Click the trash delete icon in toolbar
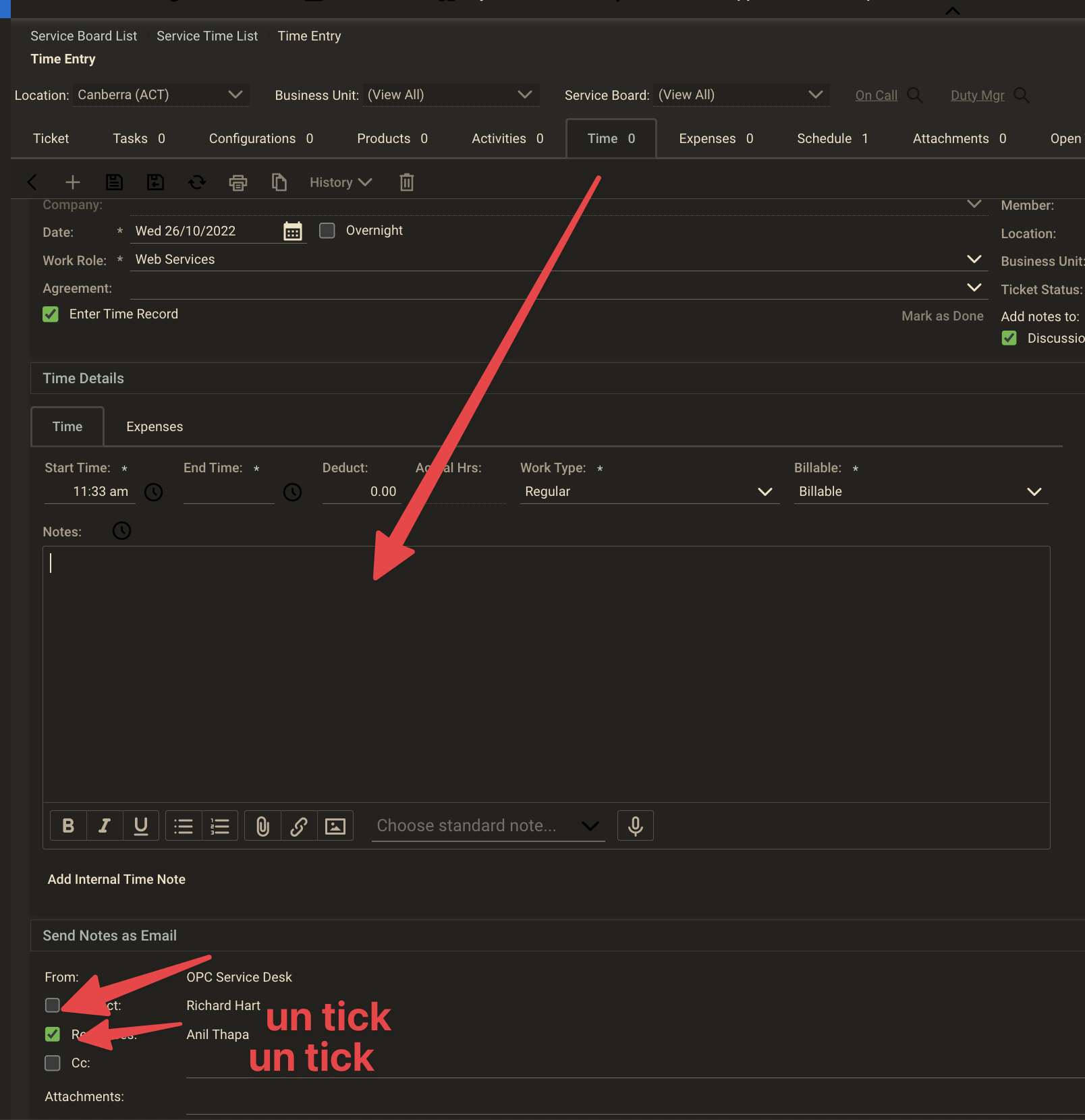The width and height of the screenshot is (1085, 1120). [406, 182]
